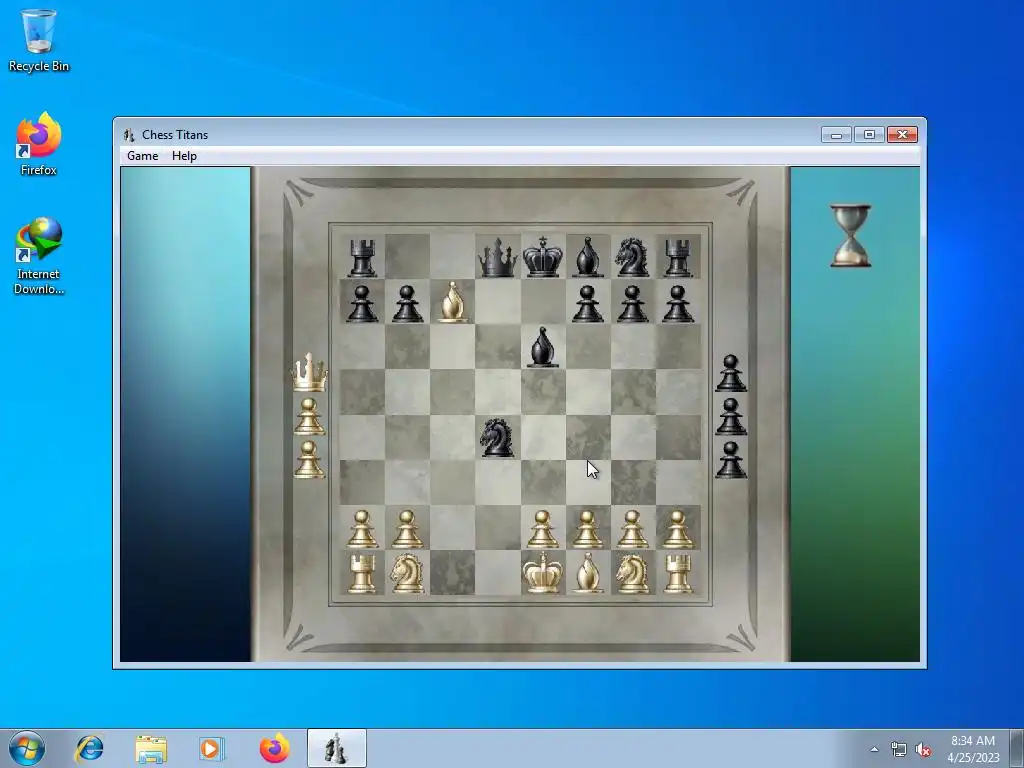Select the black queen on d8

pos(498,258)
